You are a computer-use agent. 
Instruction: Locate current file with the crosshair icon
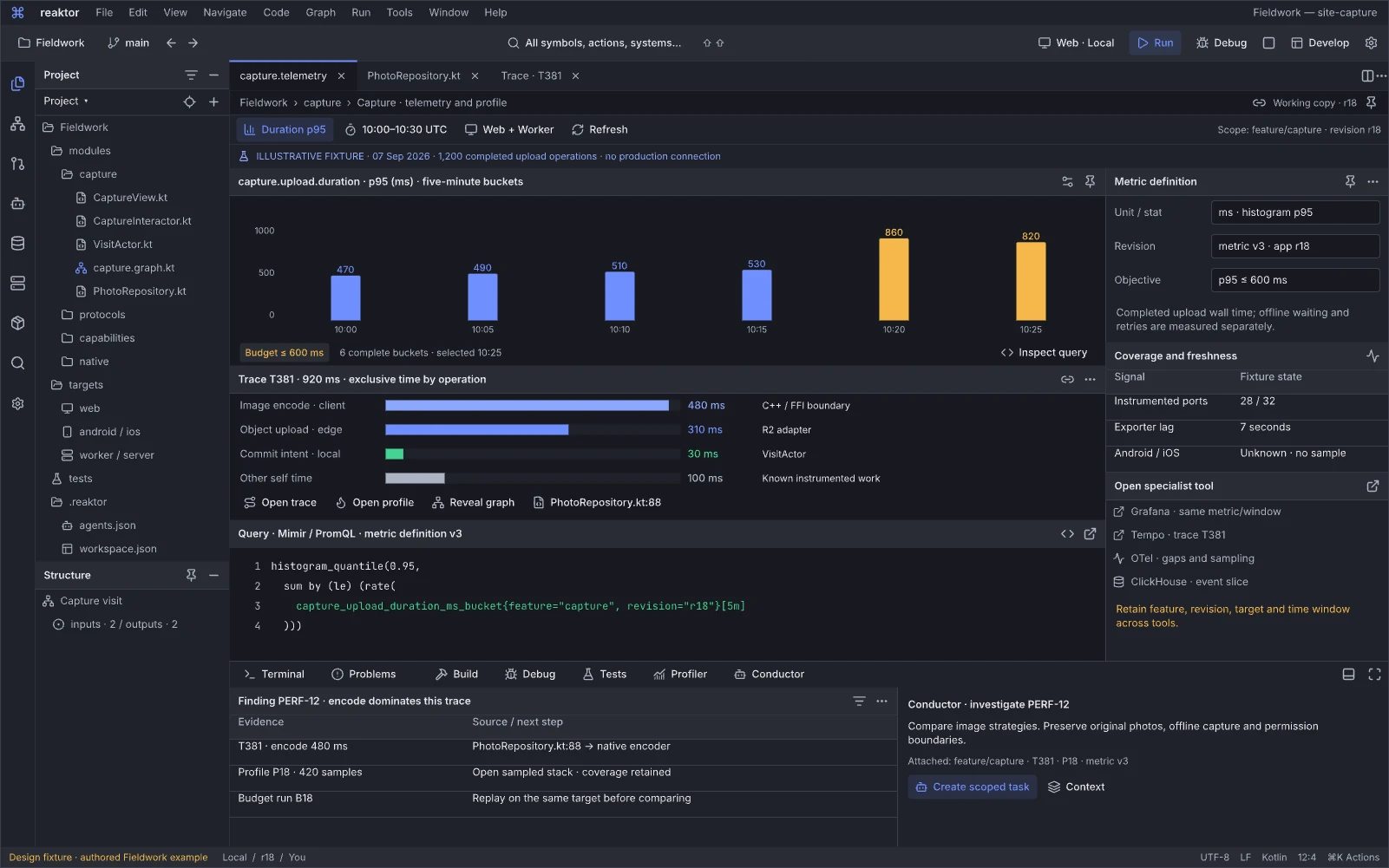click(x=189, y=101)
